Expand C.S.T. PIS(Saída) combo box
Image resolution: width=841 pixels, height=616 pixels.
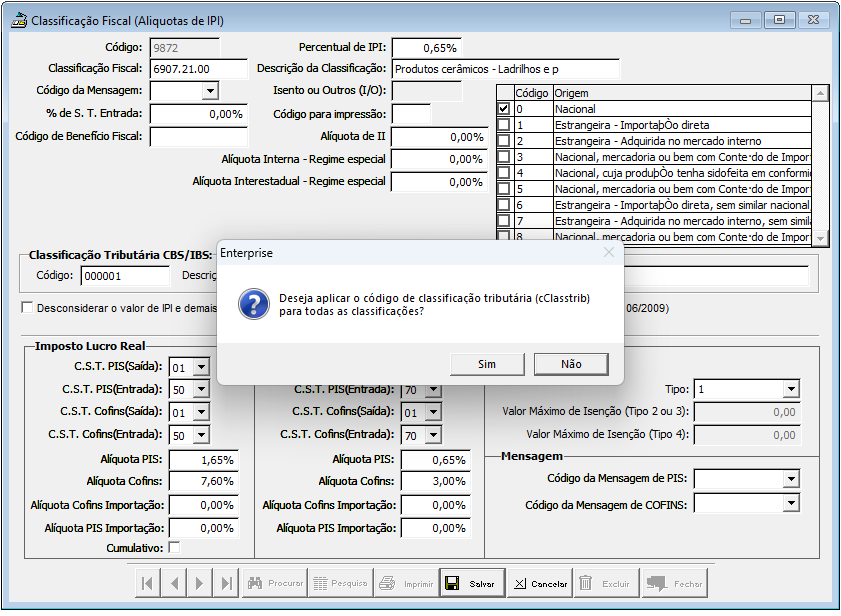(x=201, y=367)
